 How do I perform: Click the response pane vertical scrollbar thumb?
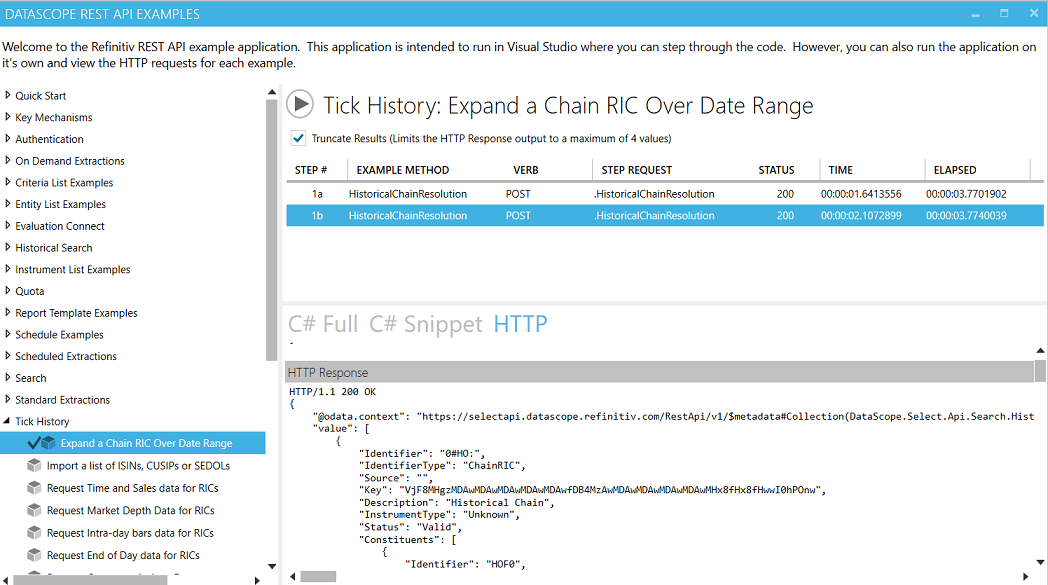(1041, 370)
